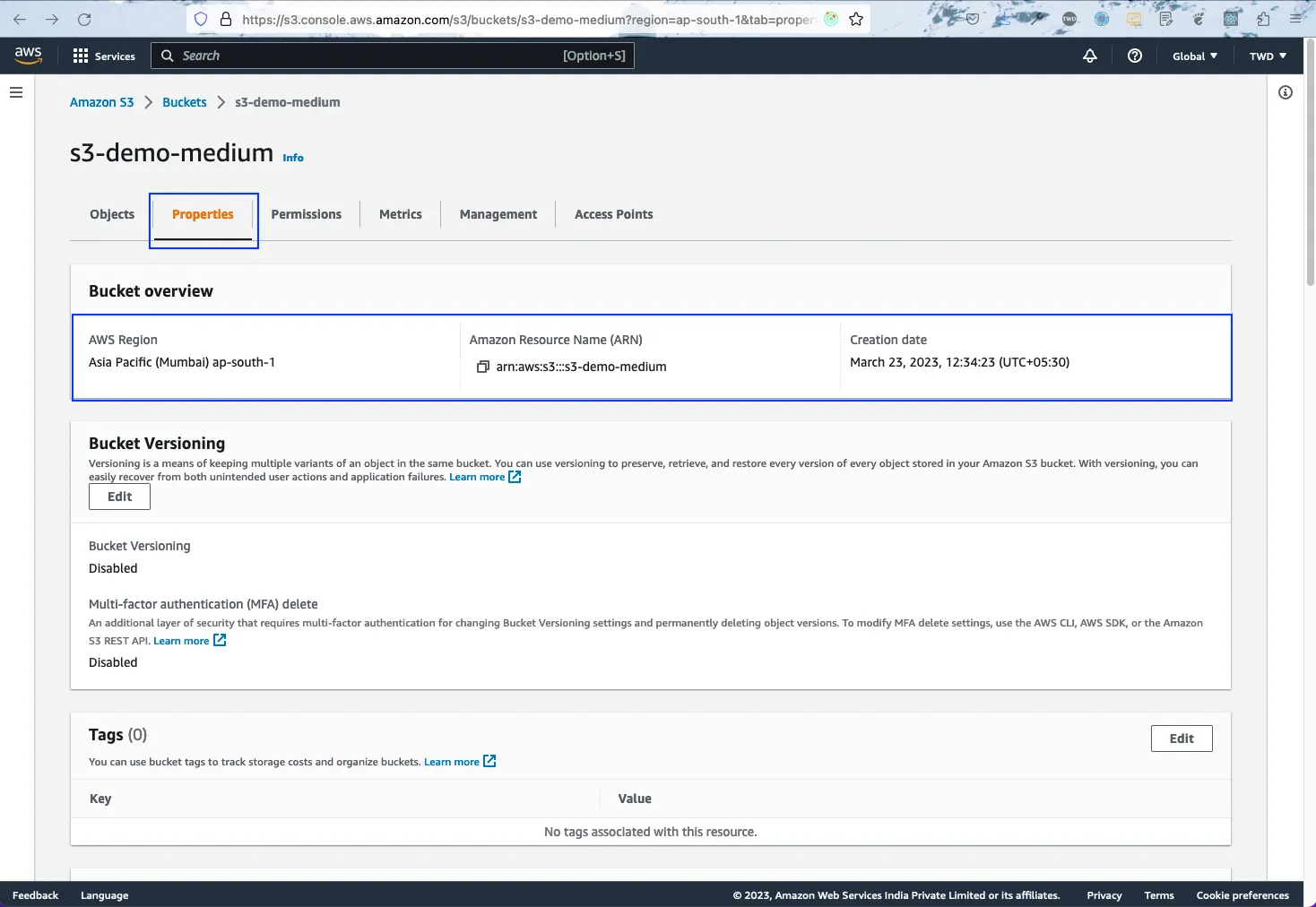Click the TWD round extension icon
The image size is (1316, 907).
pyautogui.click(x=1069, y=19)
